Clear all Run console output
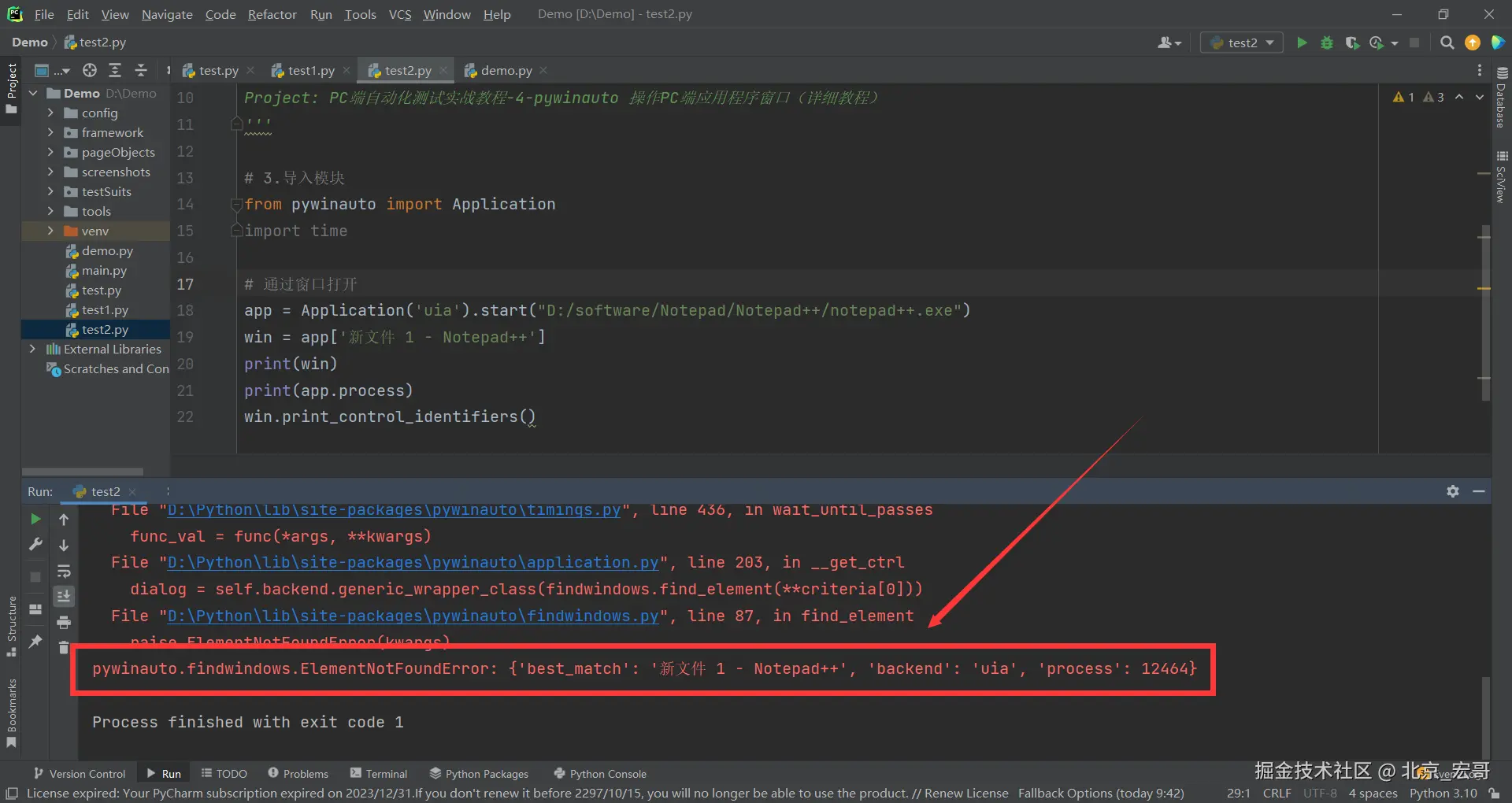Image resolution: width=1512 pixels, height=803 pixels. (64, 647)
